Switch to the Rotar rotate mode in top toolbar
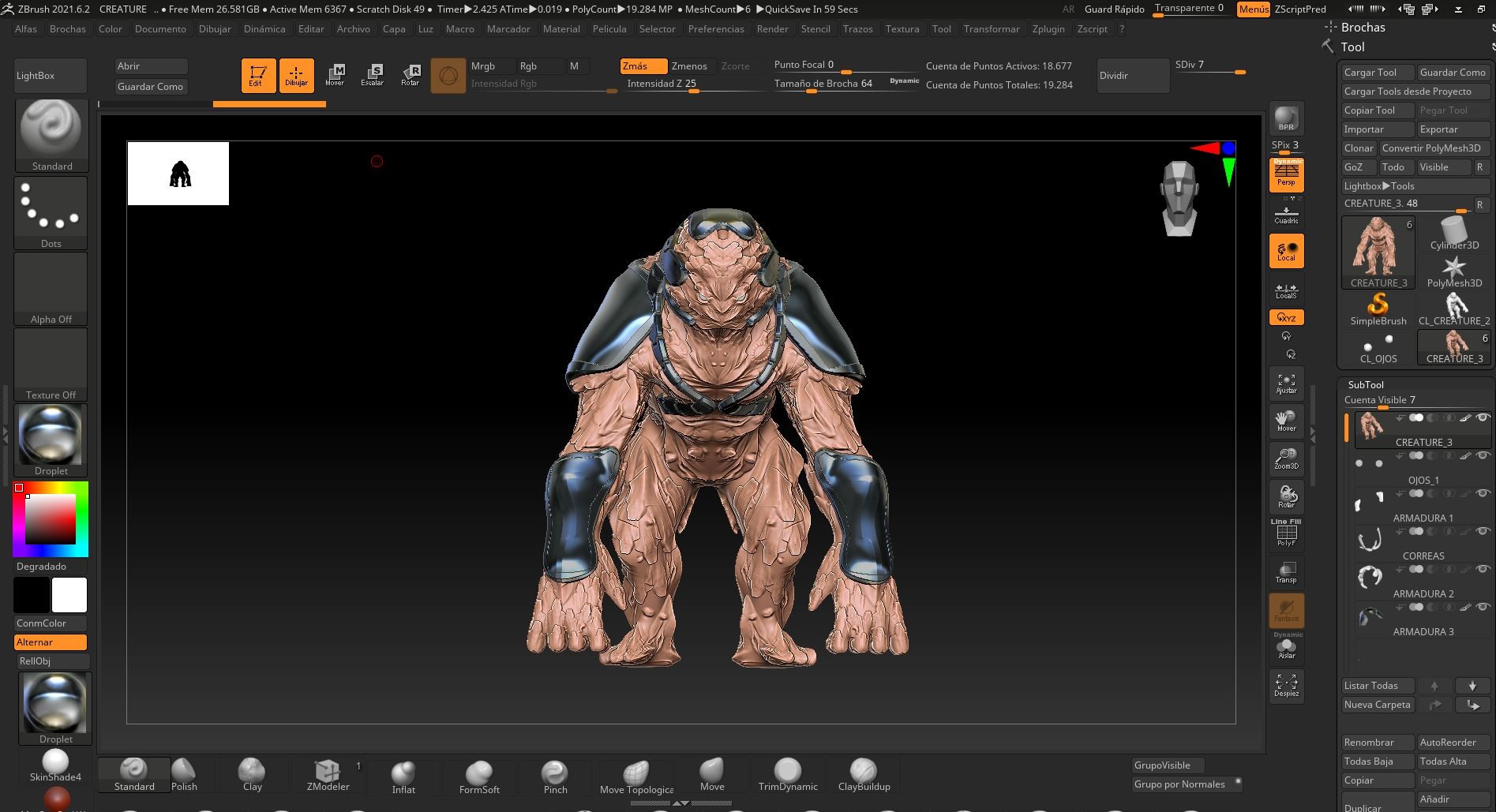Screen dimensions: 1496x812 point(411,76)
